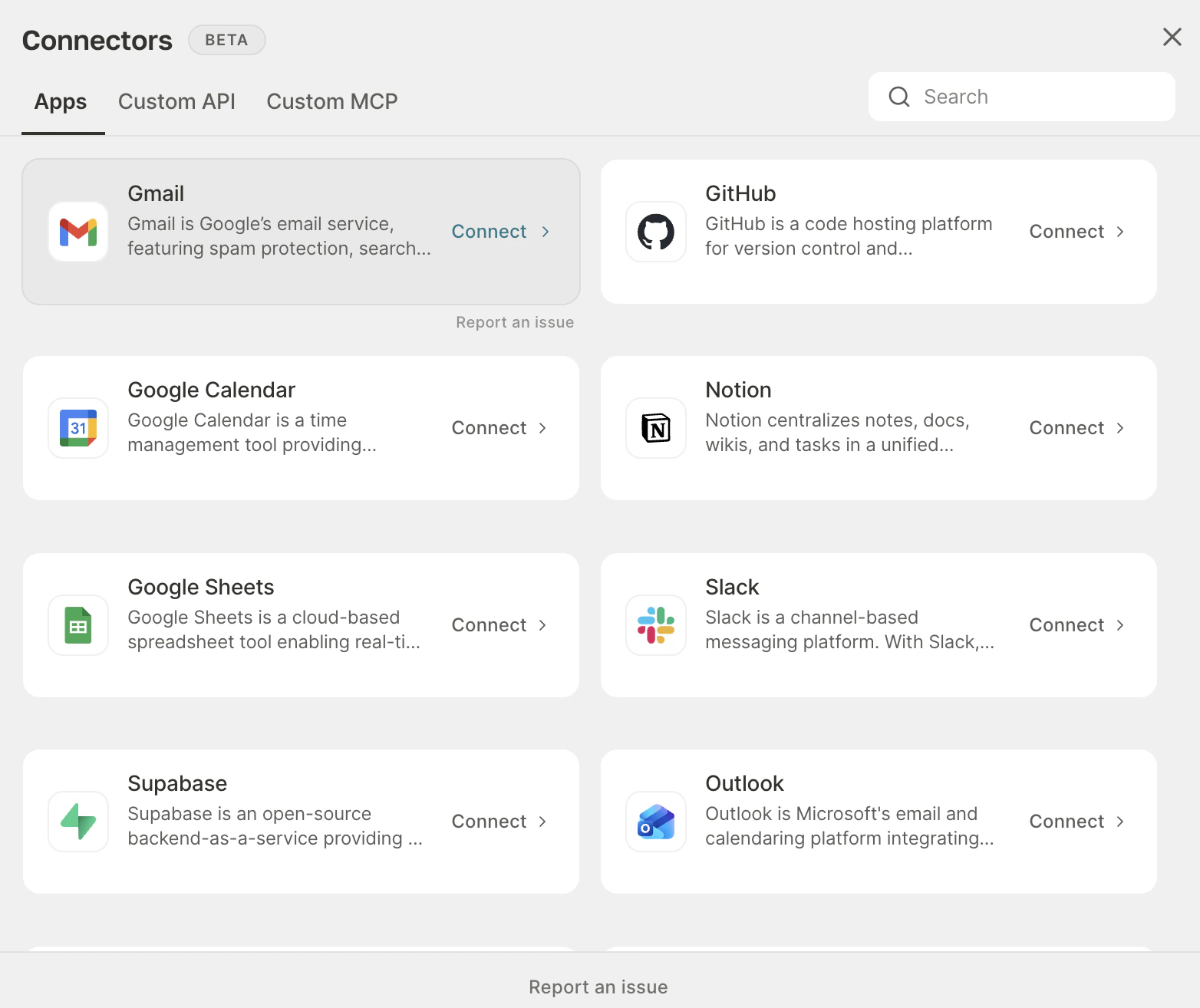Click the Gmail card title
This screenshot has width=1200, height=1008.
click(156, 193)
